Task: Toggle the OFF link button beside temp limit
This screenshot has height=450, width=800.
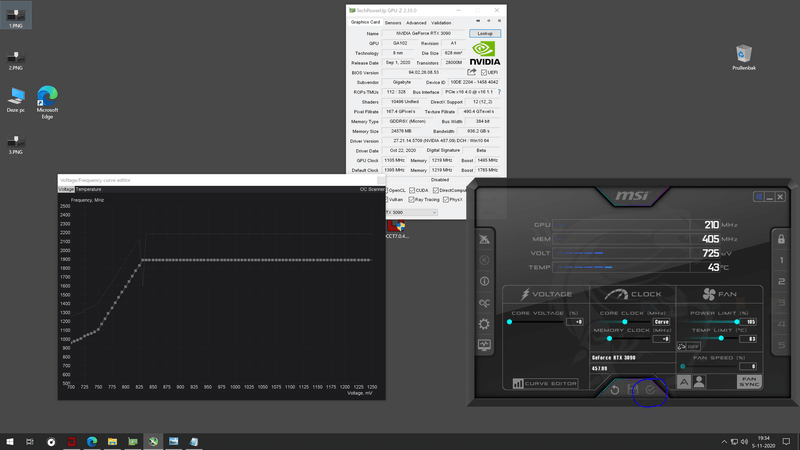Action: tap(689, 346)
